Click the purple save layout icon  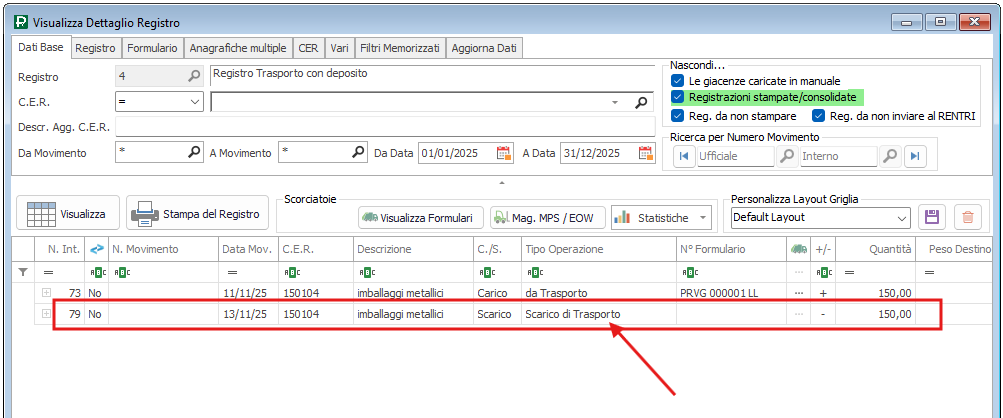pos(932,217)
